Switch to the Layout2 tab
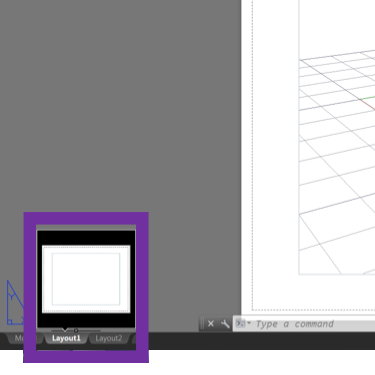The image size is (375, 375). click(109, 338)
